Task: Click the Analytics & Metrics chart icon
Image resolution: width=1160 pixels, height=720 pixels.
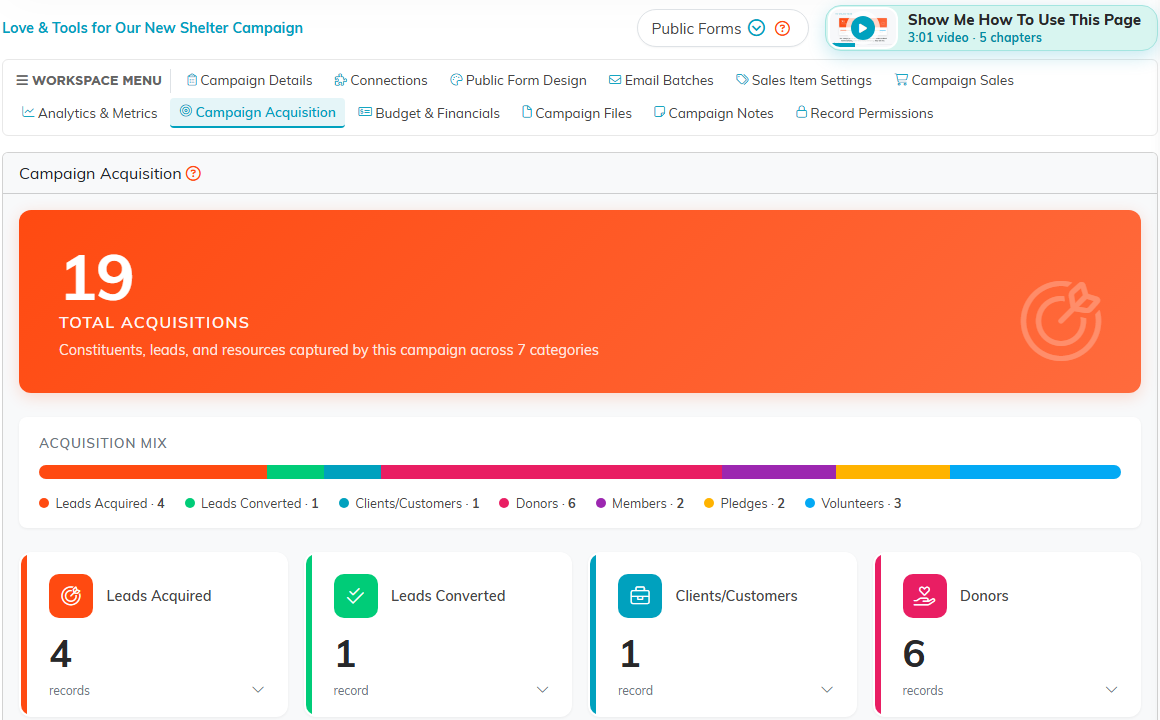Action: (28, 112)
